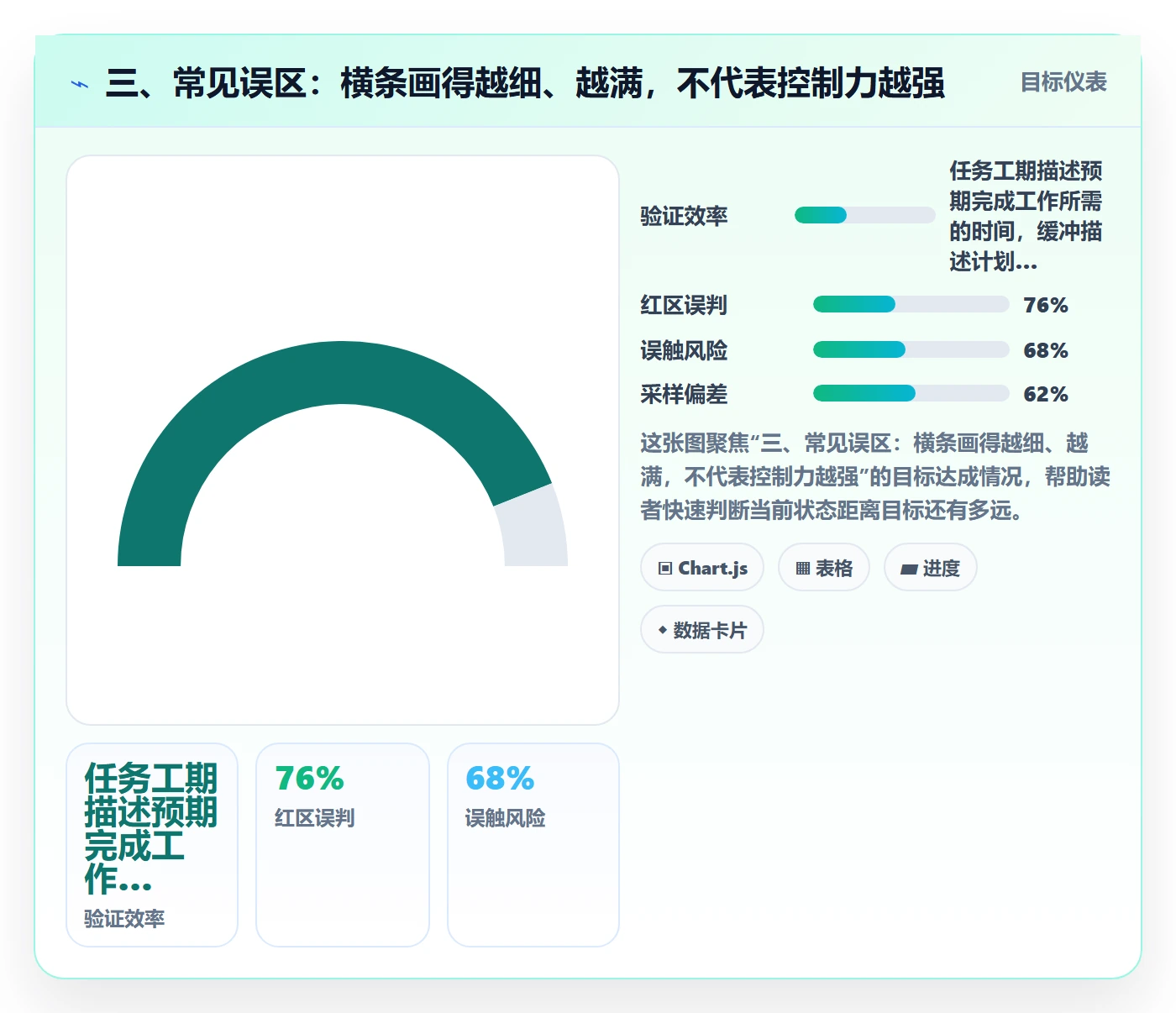This screenshot has height=1013, width=1176.
Task: Click the truncated text 任务工期描述预期完成工作所需
Action: 1026,216
